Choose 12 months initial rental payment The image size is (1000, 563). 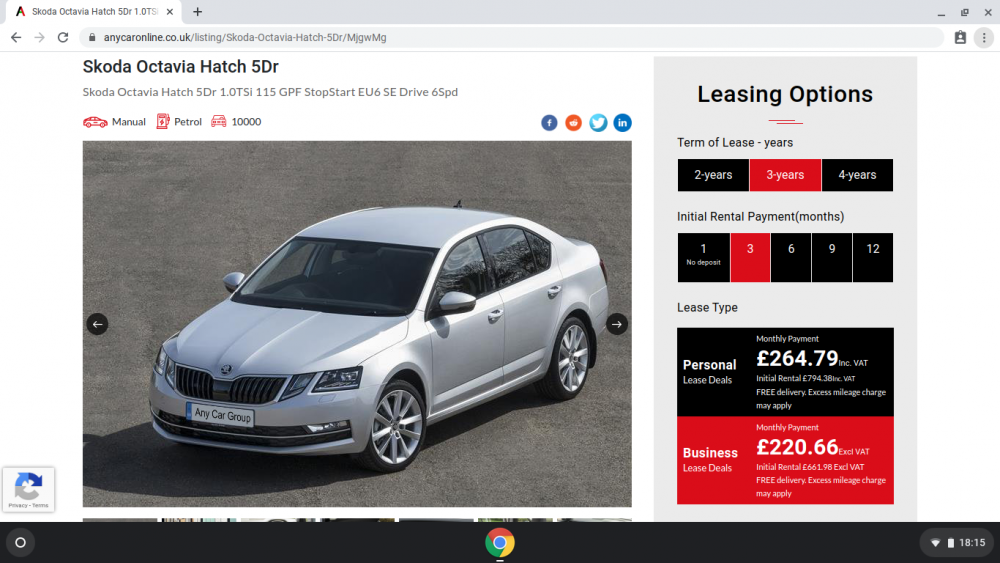pyautogui.click(x=873, y=258)
